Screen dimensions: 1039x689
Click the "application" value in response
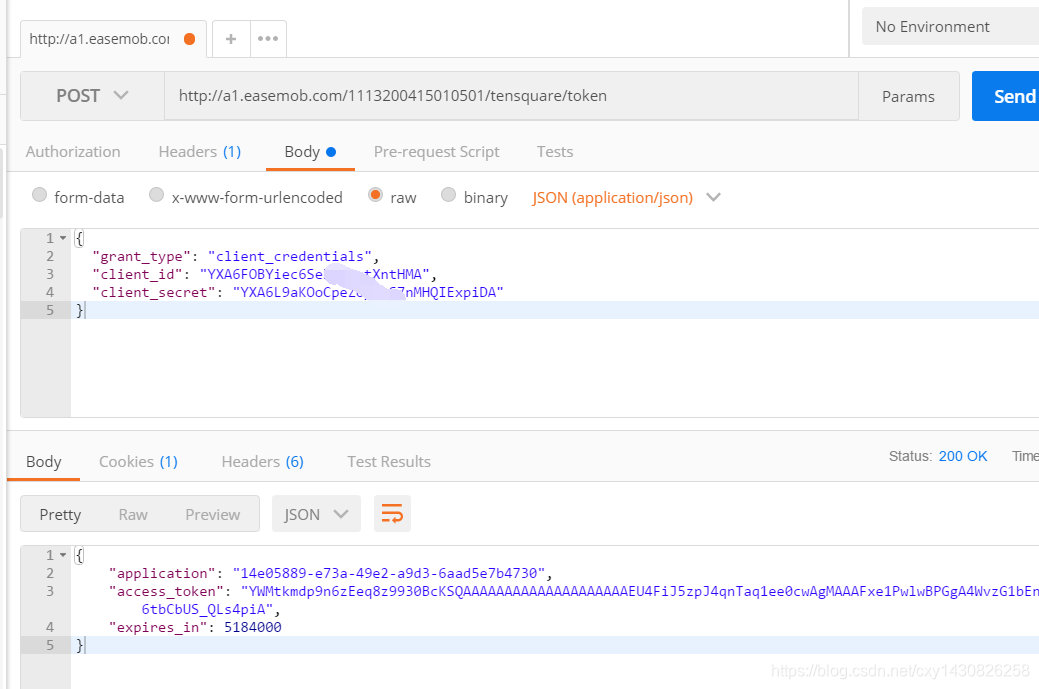pyautogui.click(x=388, y=573)
